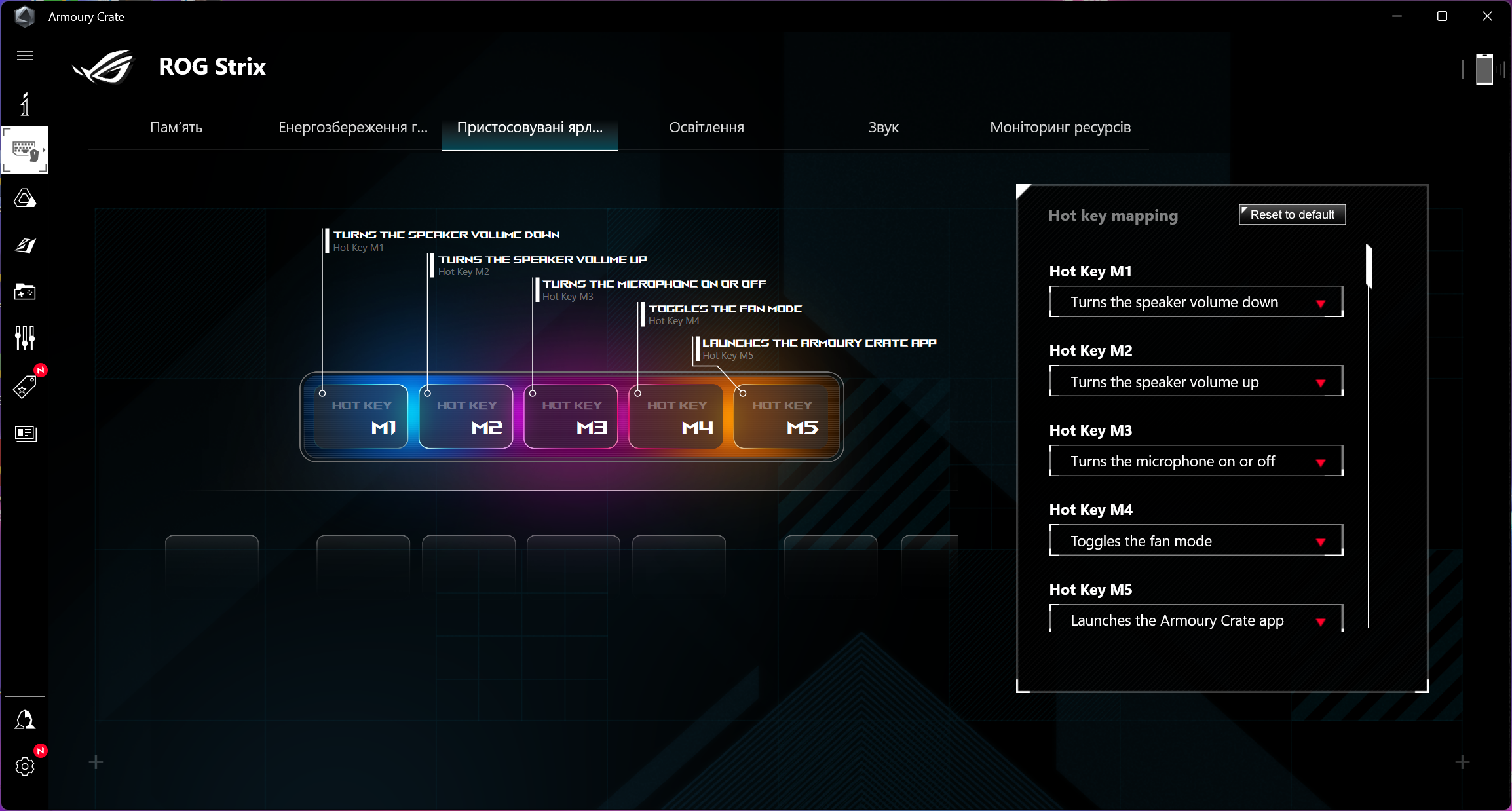Viewport: 1512px width, 811px height.
Task: Click the Reset to default button
Action: click(1292, 215)
